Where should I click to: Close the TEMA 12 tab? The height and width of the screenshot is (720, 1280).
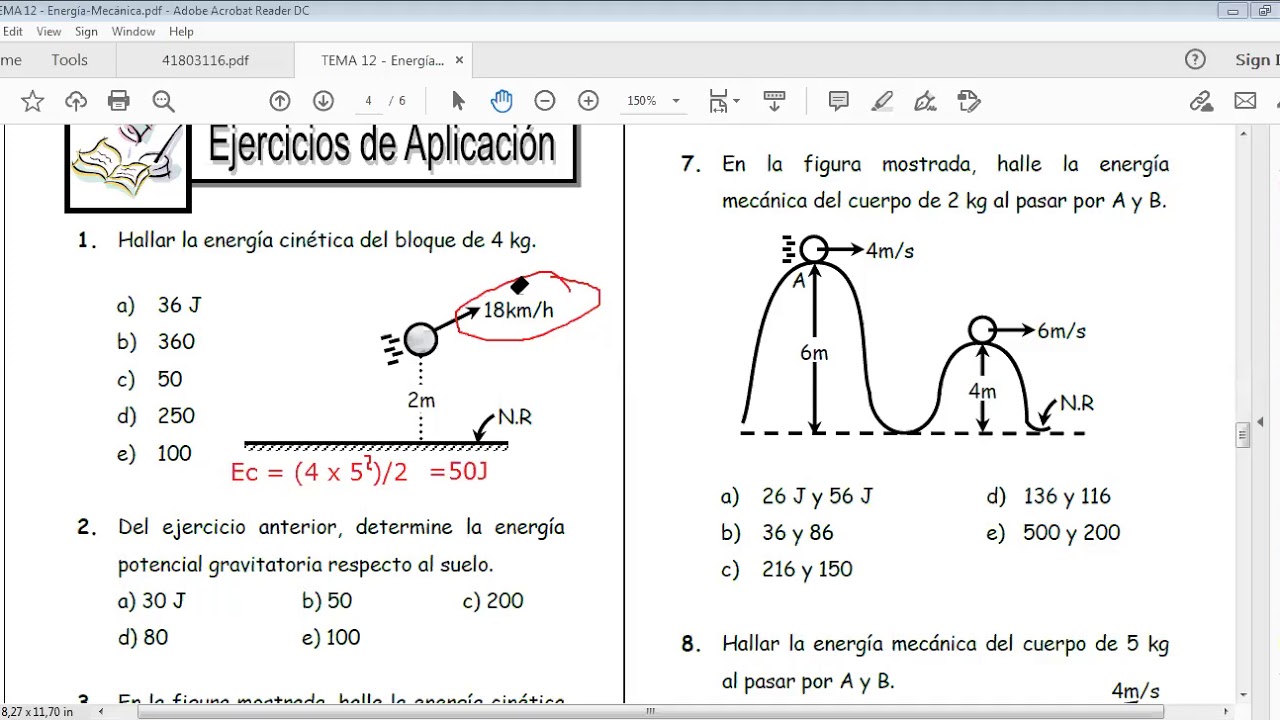click(x=459, y=60)
